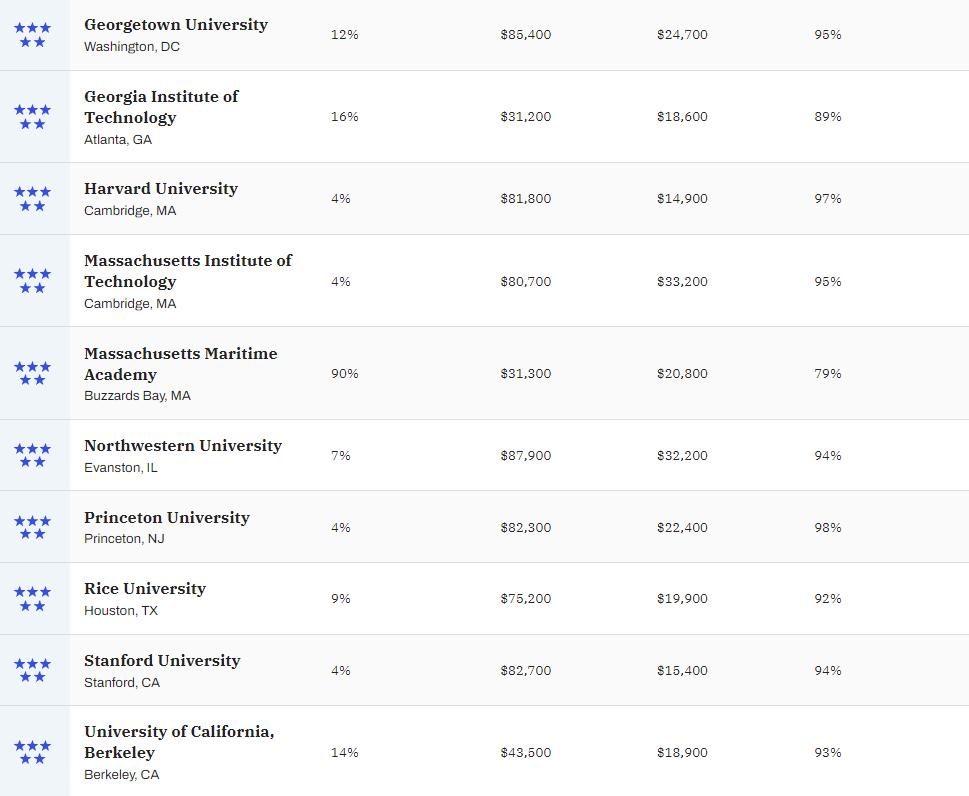
Task: Open the Rice University page
Action: 145,589
